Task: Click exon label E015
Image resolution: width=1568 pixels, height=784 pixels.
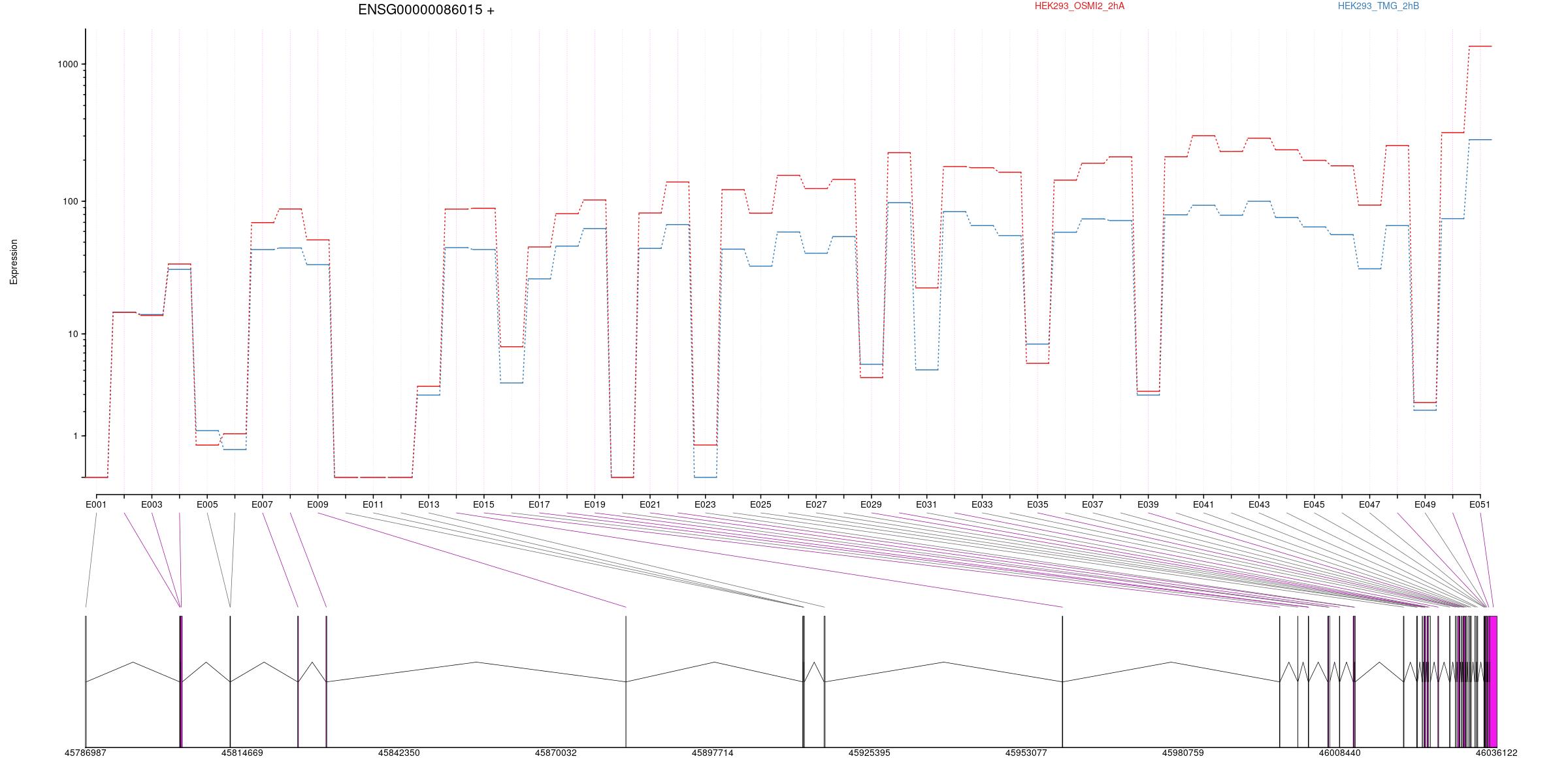Action: coord(483,504)
